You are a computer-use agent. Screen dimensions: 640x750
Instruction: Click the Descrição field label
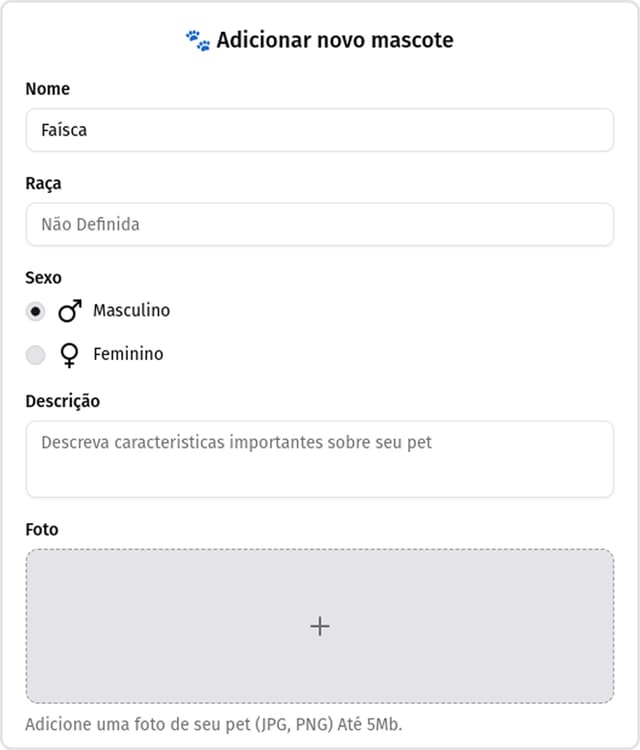pos(63,401)
